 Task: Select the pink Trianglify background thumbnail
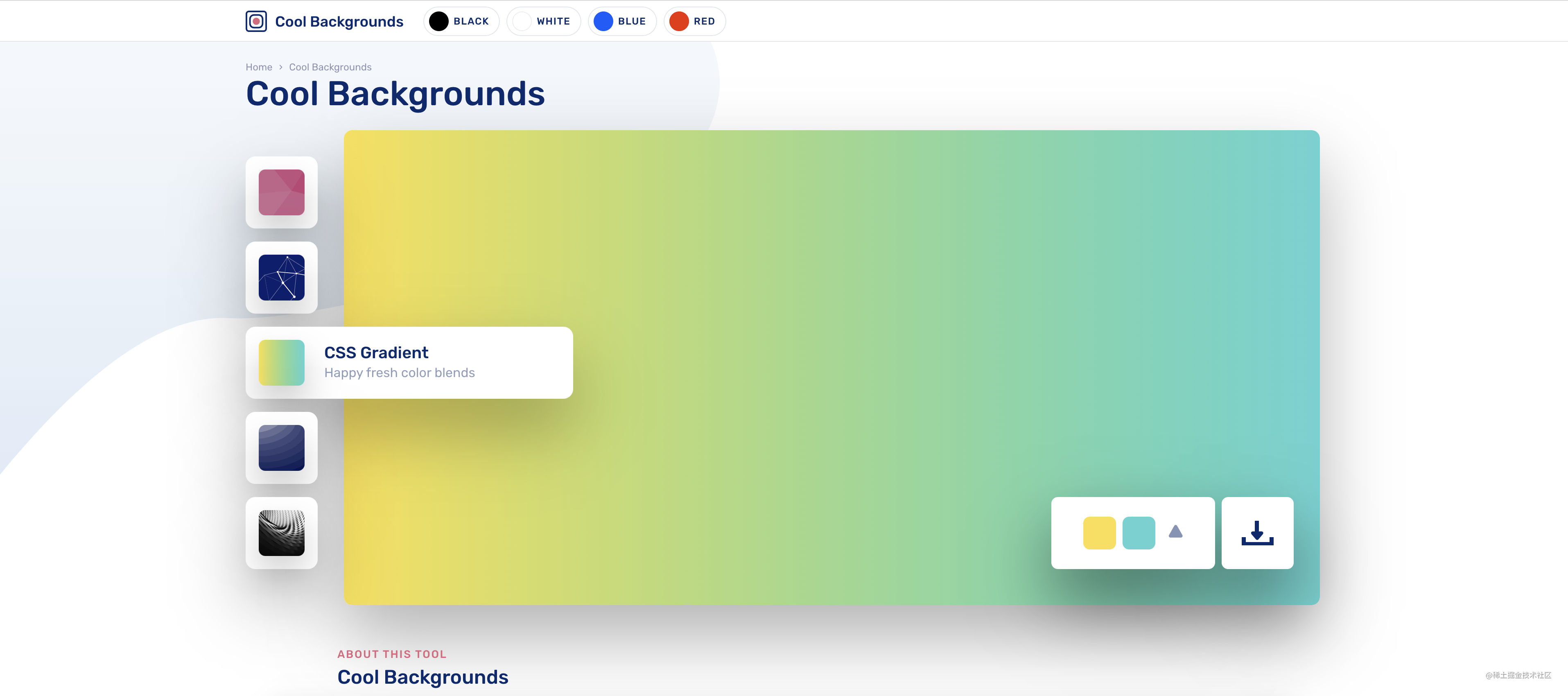[281, 192]
